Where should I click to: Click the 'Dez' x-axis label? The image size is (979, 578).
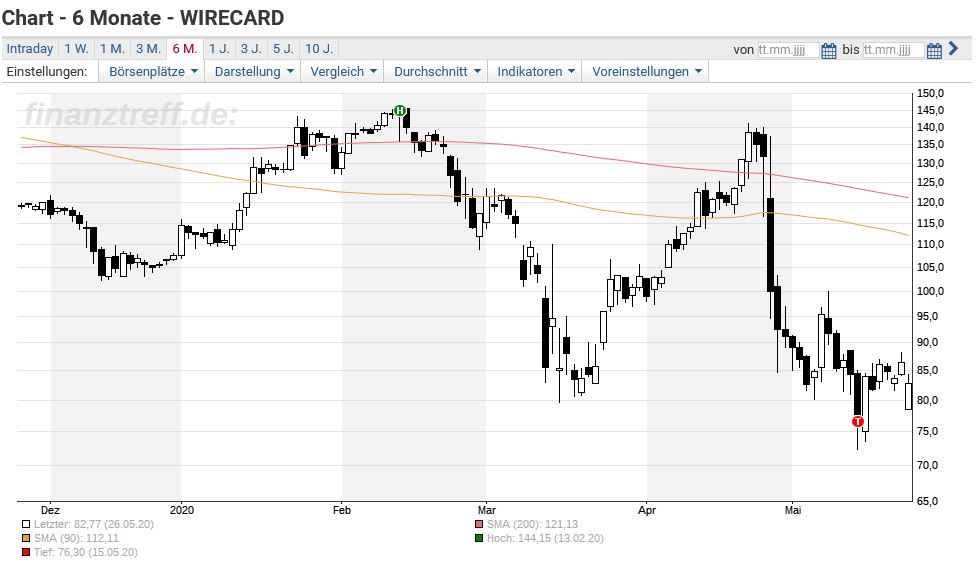pyautogui.click(x=50, y=510)
